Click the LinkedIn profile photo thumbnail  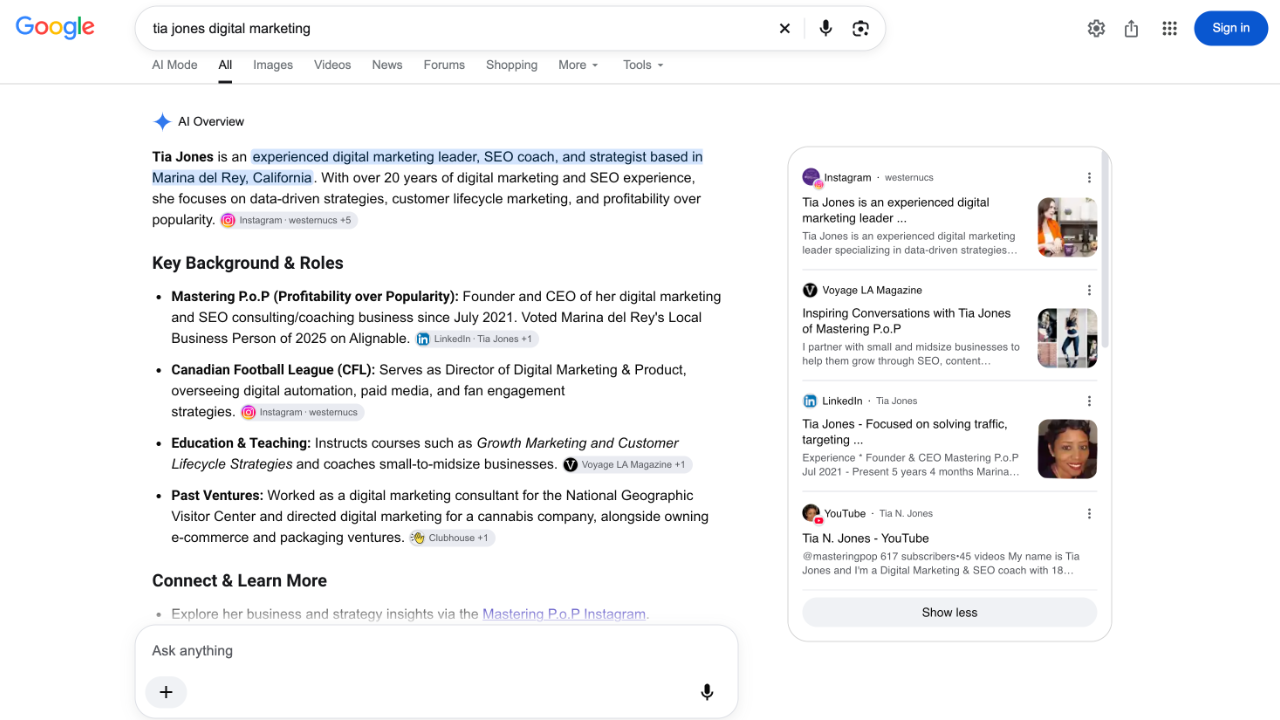1067,449
